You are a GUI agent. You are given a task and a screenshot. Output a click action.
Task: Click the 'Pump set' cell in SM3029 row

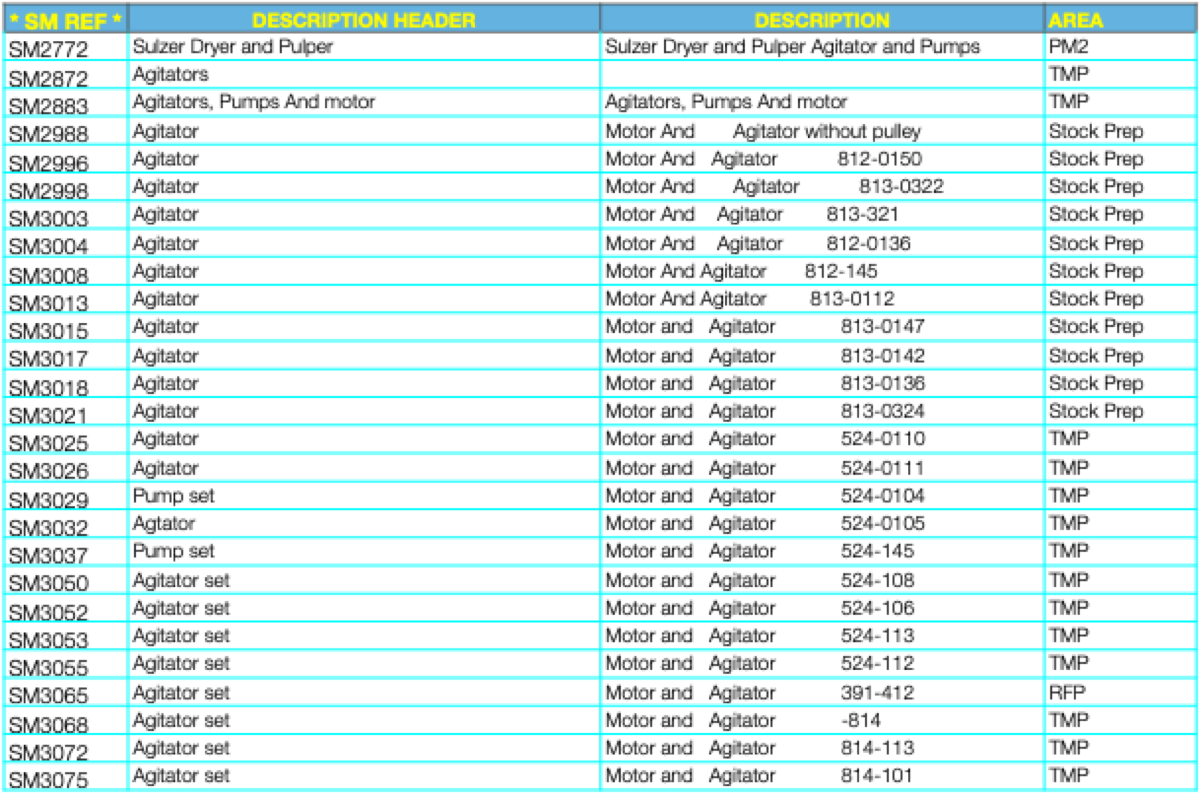point(364,495)
